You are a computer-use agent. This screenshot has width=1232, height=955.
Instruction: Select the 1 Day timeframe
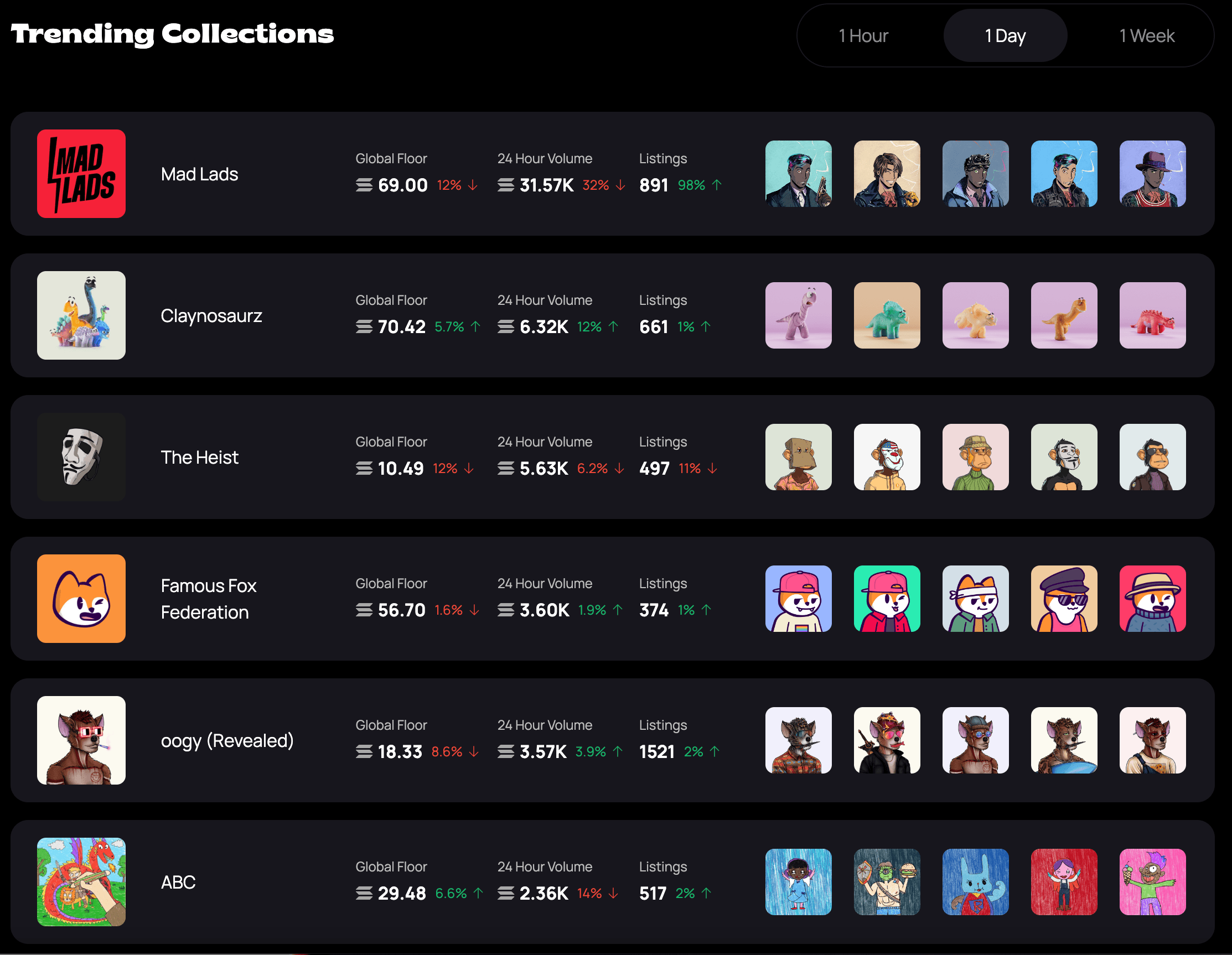coord(1005,35)
